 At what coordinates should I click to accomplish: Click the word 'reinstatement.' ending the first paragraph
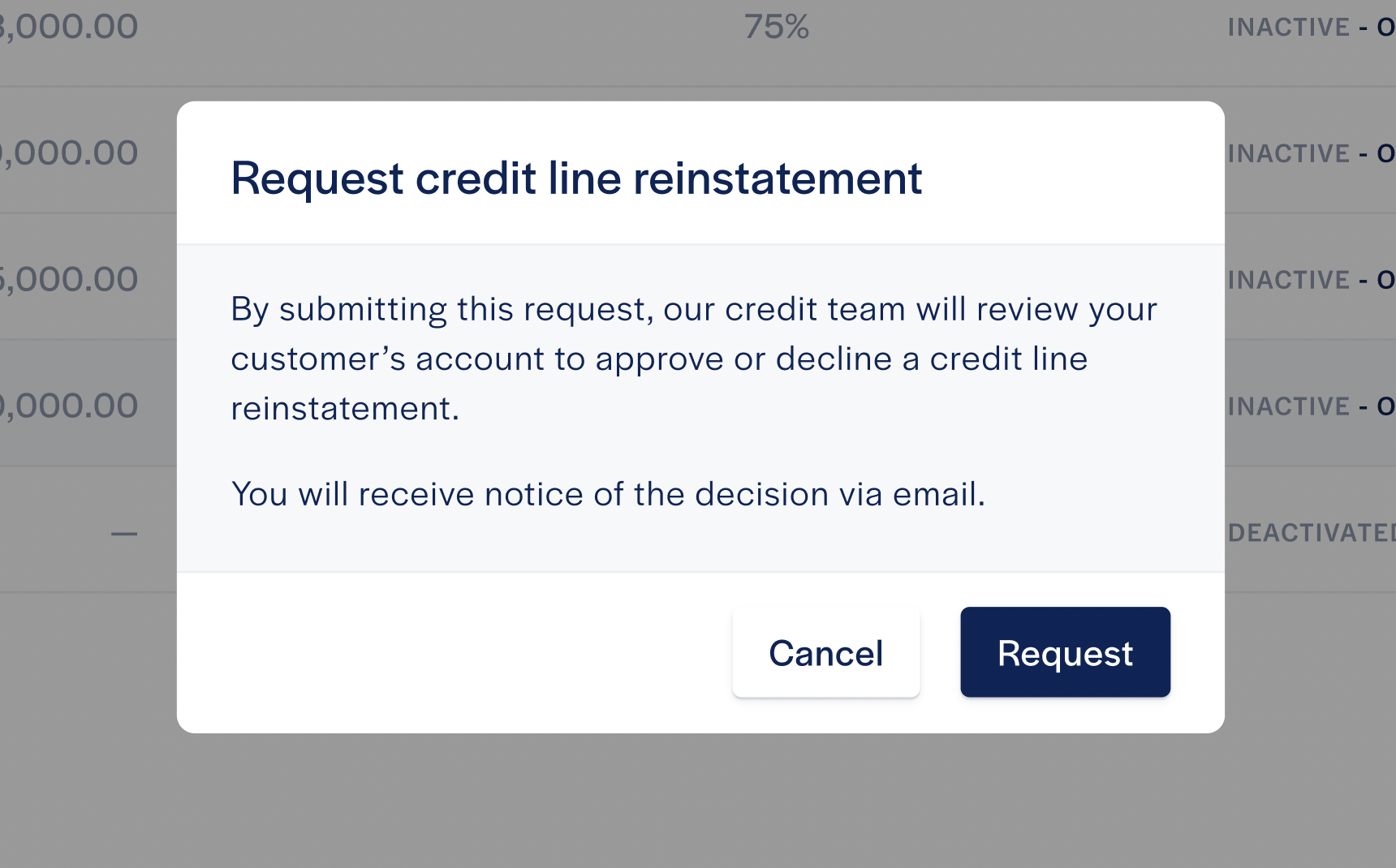pos(345,409)
